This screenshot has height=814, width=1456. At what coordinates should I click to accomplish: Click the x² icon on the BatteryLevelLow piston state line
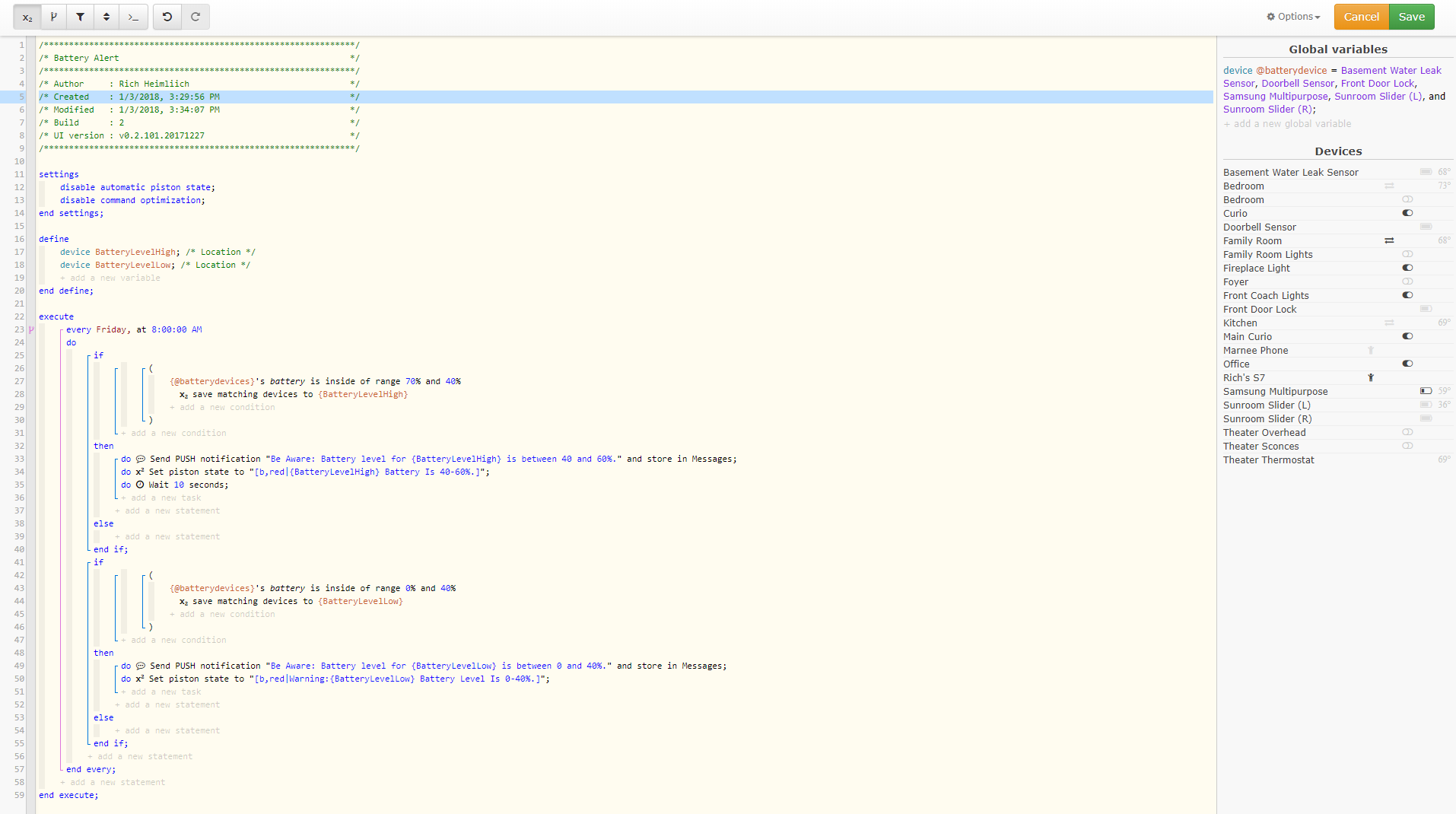(140, 679)
